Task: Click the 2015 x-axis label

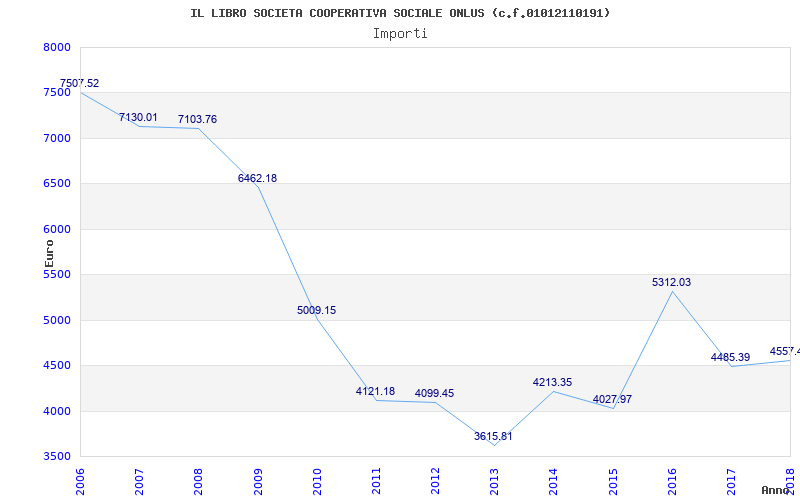Action: point(613,482)
